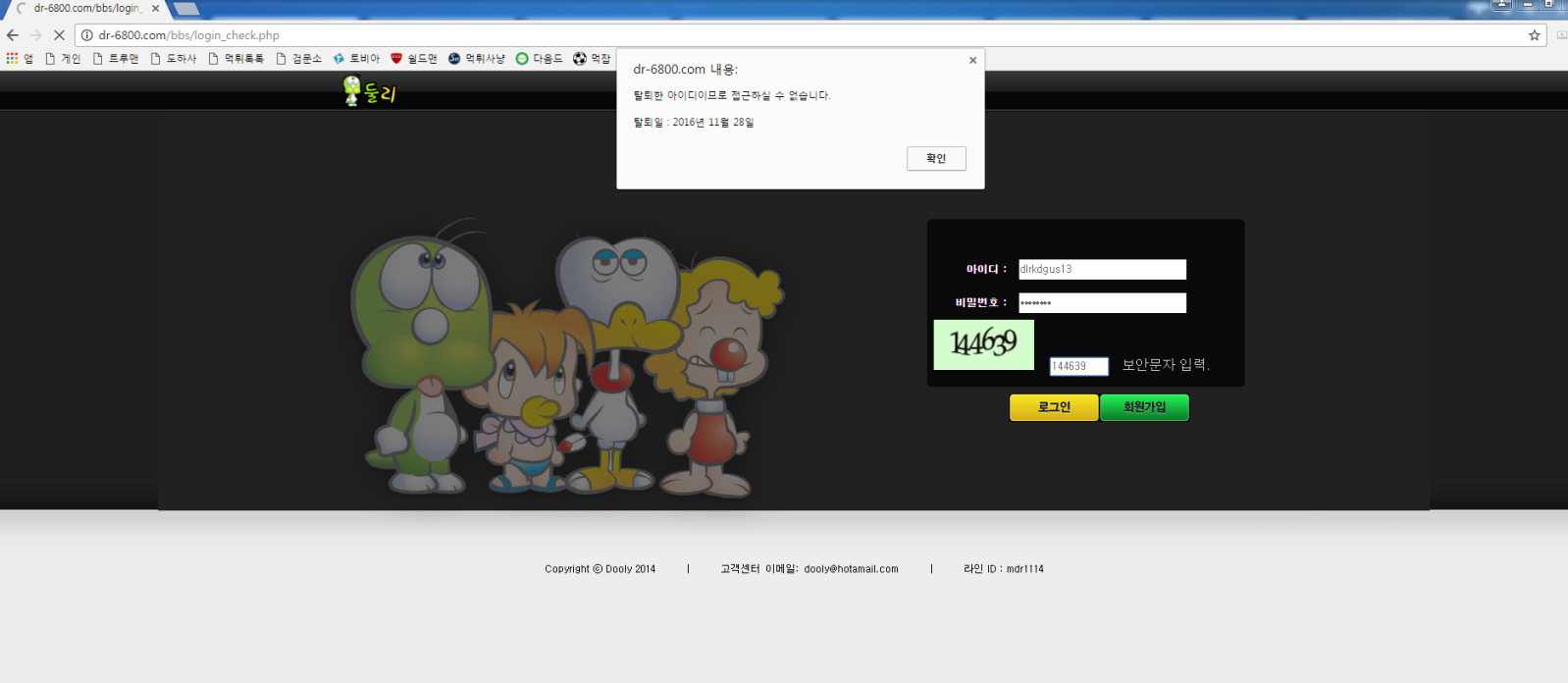
Task: Click the 탈퇴일 : 2016년 11월 28일 message
Action: (694, 123)
